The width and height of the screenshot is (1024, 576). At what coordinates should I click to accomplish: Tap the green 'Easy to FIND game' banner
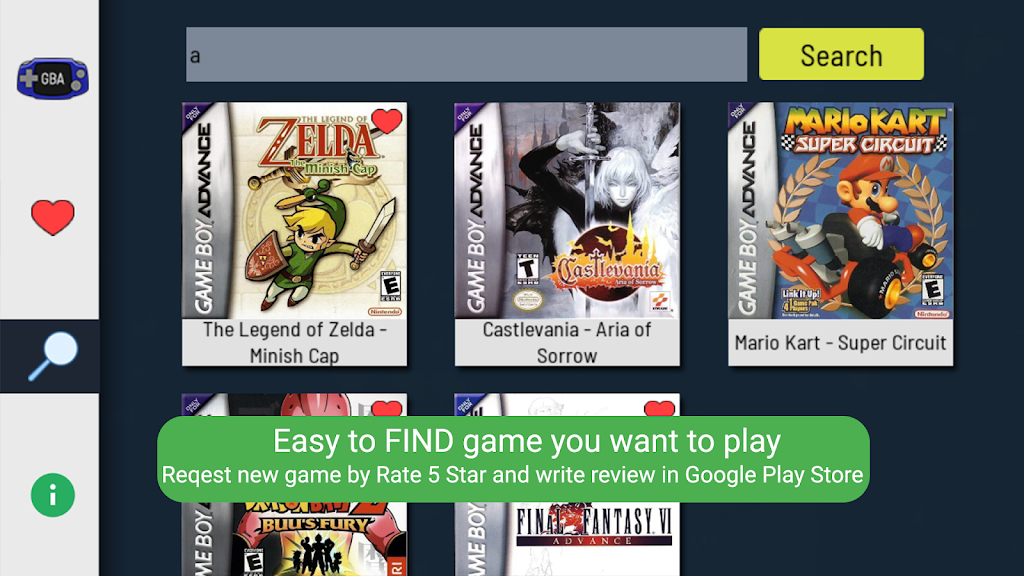pyautogui.click(x=513, y=459)
